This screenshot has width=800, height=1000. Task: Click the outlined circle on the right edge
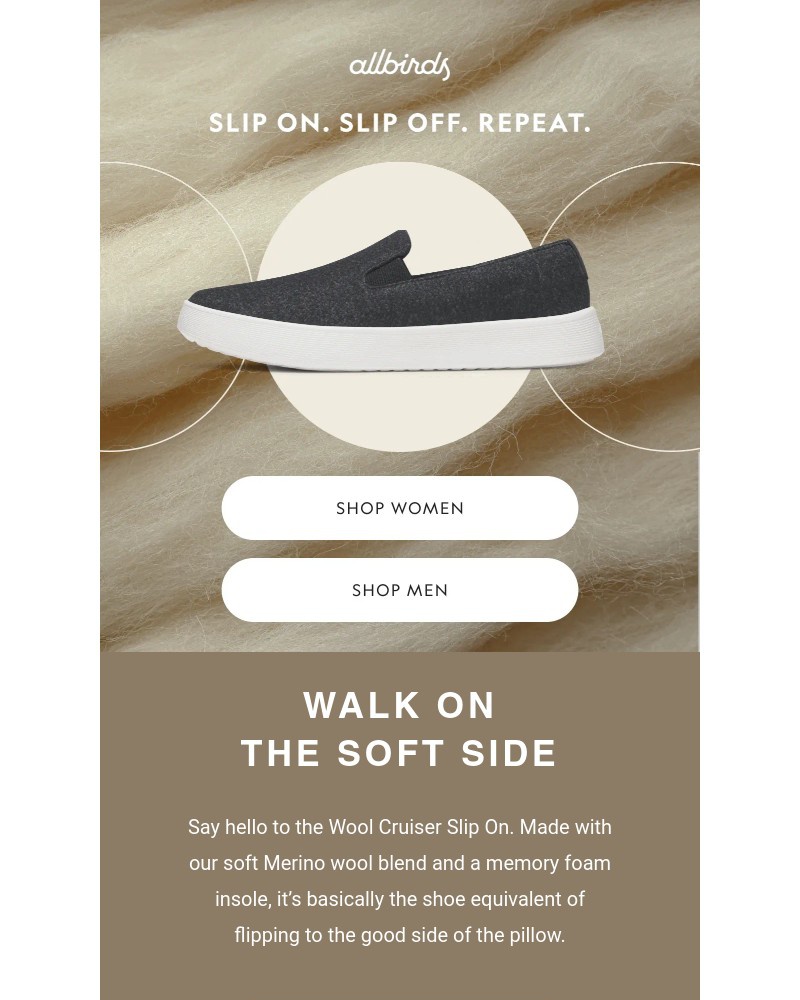[622, 307]
